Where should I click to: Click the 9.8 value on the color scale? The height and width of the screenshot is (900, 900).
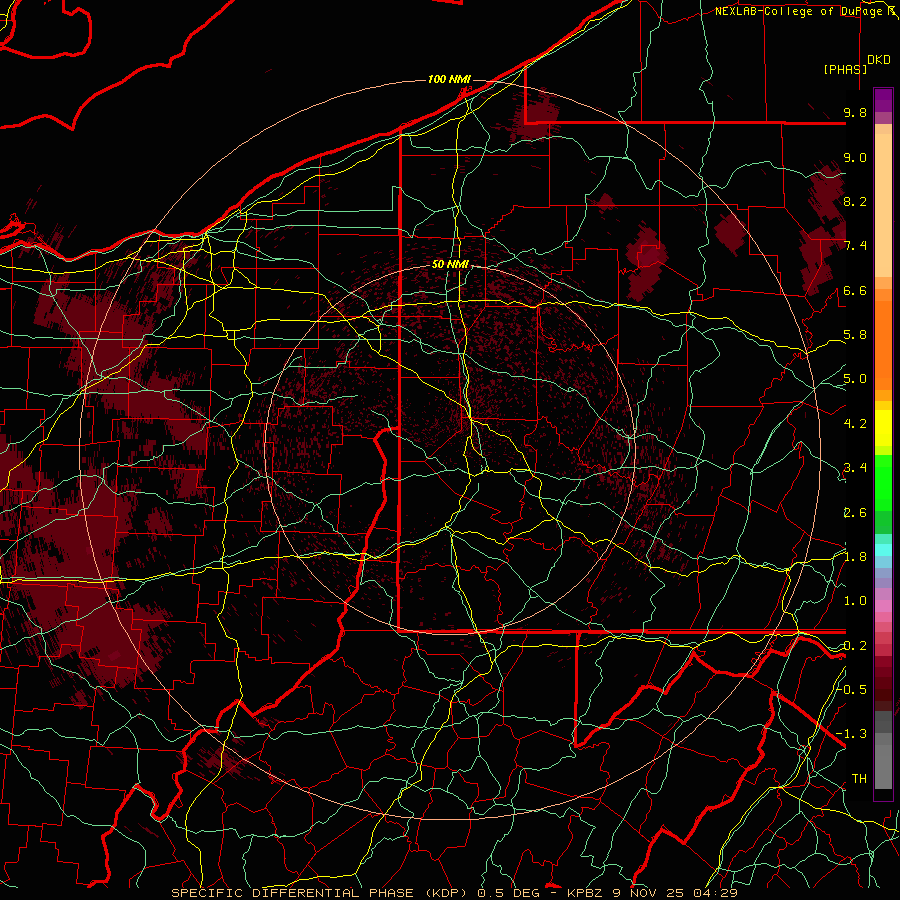coord(855,112)
